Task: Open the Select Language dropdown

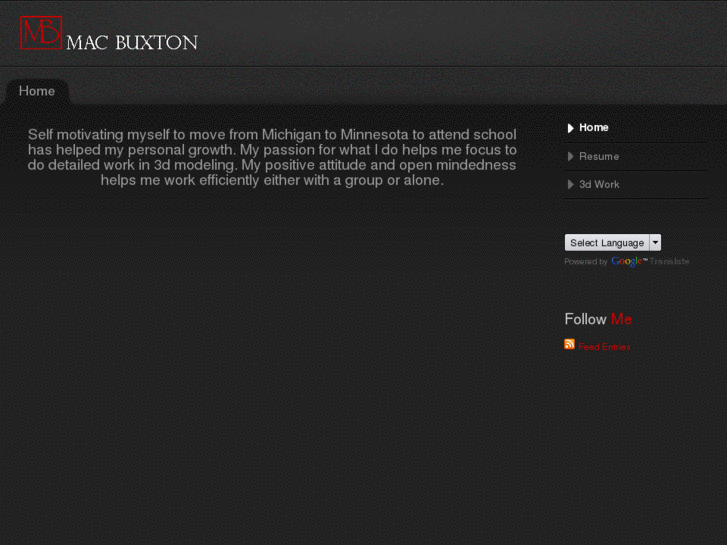Action: (612, 243)
